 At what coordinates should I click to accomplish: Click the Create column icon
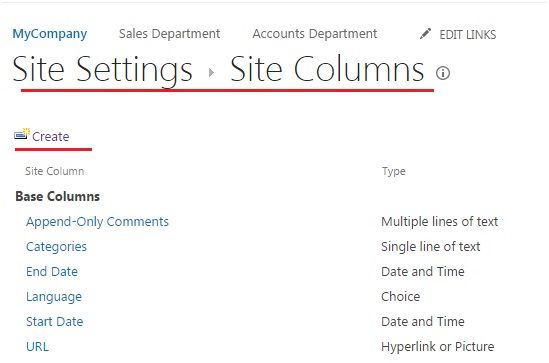(x=22, y=134)
